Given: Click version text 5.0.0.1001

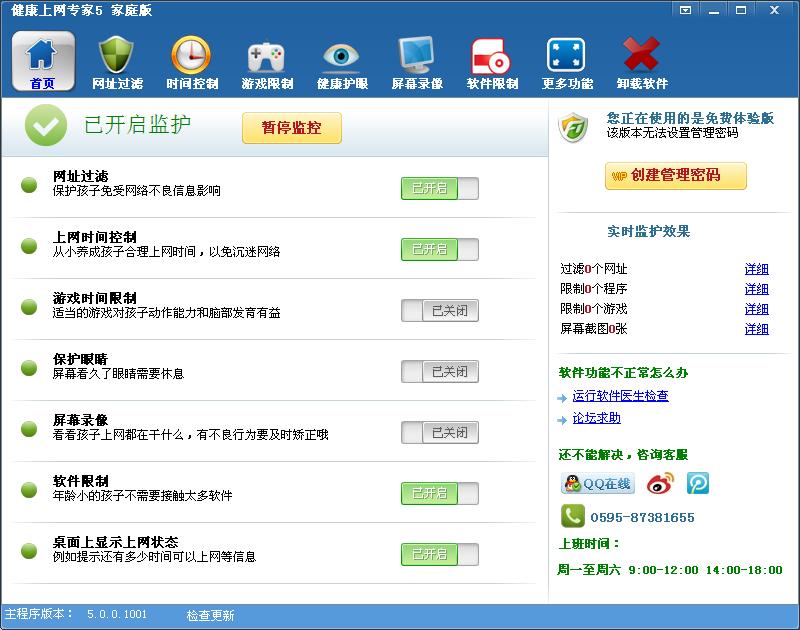Looking at the screenshot, I should point(117,614).
